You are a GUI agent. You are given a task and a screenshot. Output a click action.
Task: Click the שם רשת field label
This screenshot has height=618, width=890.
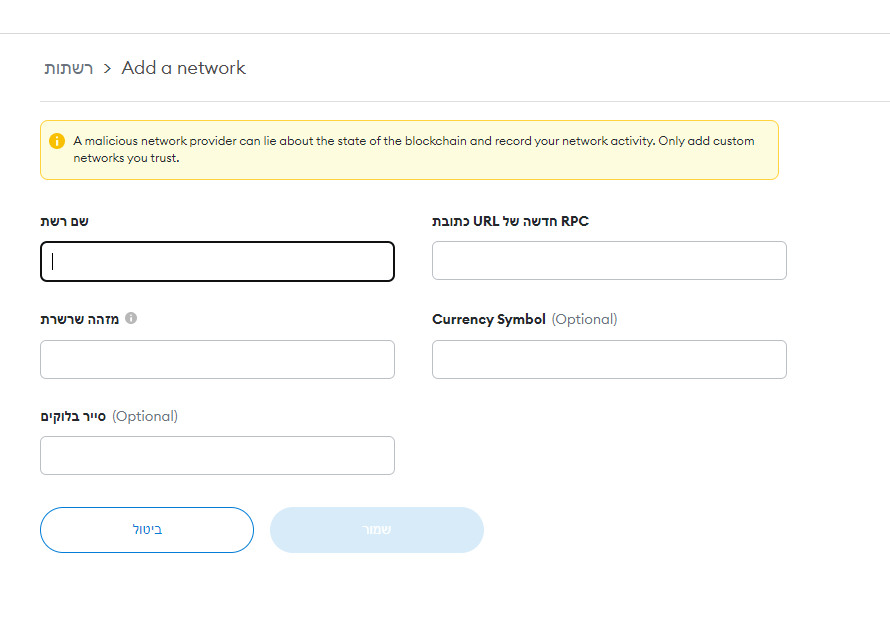coord(64,221)
